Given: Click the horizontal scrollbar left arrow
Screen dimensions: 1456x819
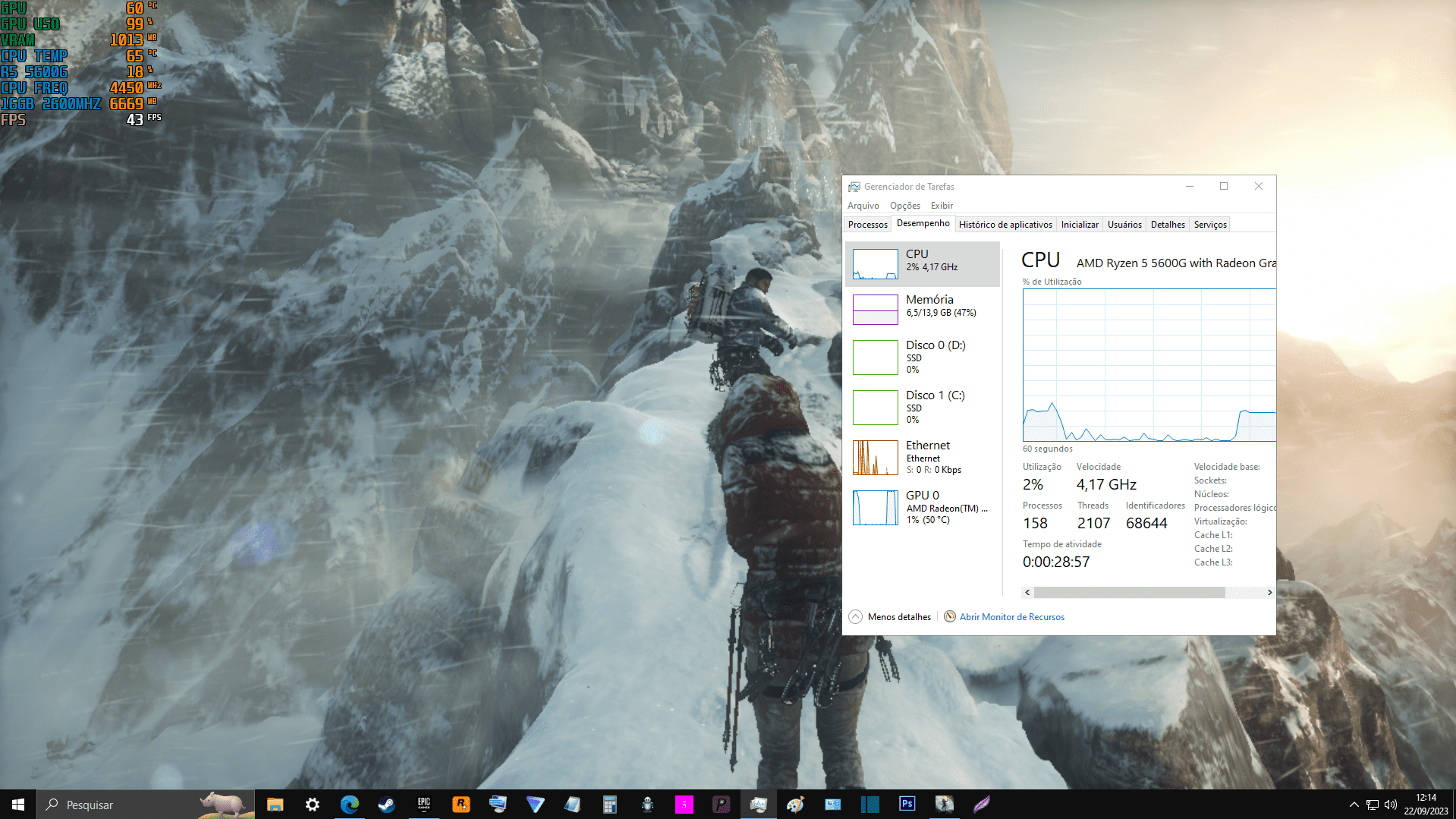Looking at the screenshot, I should [x=1028, y=593].
